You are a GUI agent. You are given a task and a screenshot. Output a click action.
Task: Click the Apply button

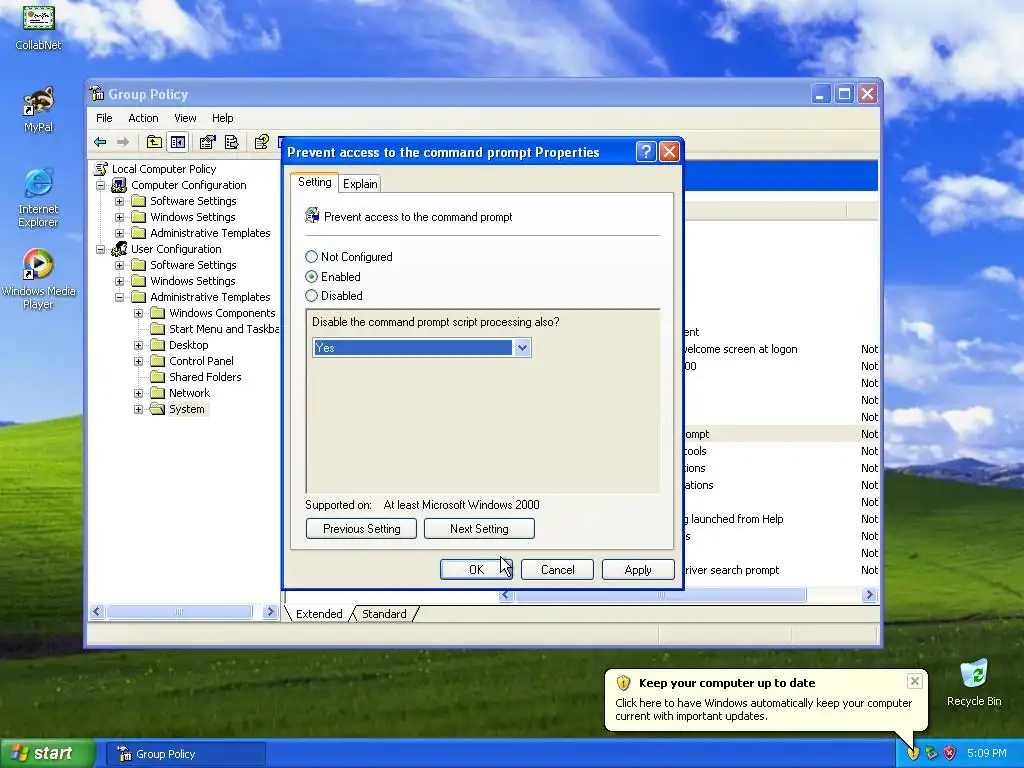click(638, 569)
